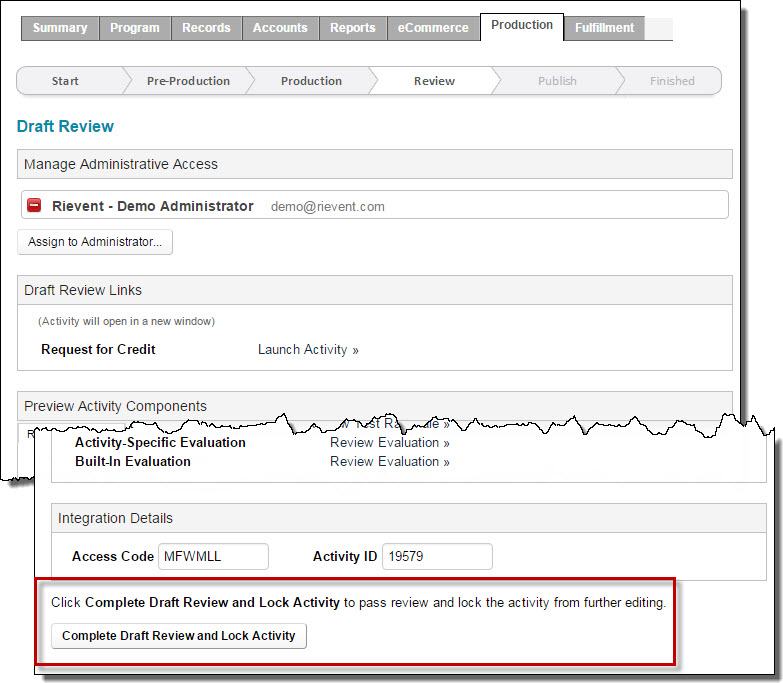Switch to the Fulfillment tab
Screen dimensions: 783x683
coord(604,28)
